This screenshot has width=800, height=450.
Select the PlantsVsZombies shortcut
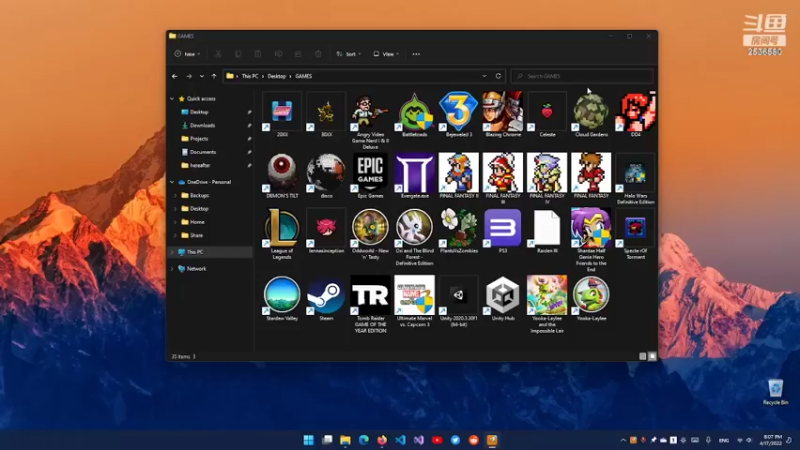pyautogui.click(x=459, y=229)
